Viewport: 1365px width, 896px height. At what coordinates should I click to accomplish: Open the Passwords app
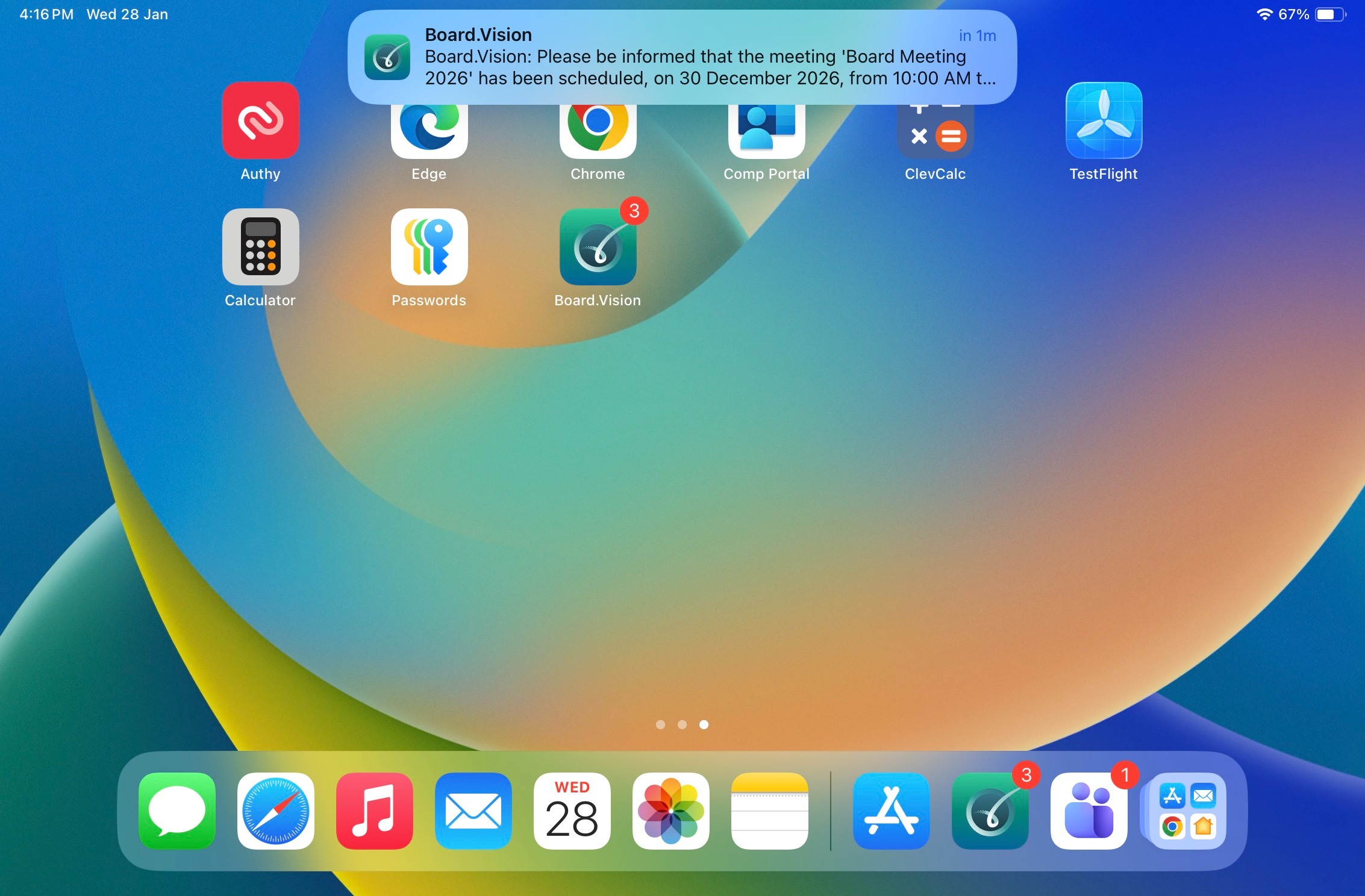point(429,247)
